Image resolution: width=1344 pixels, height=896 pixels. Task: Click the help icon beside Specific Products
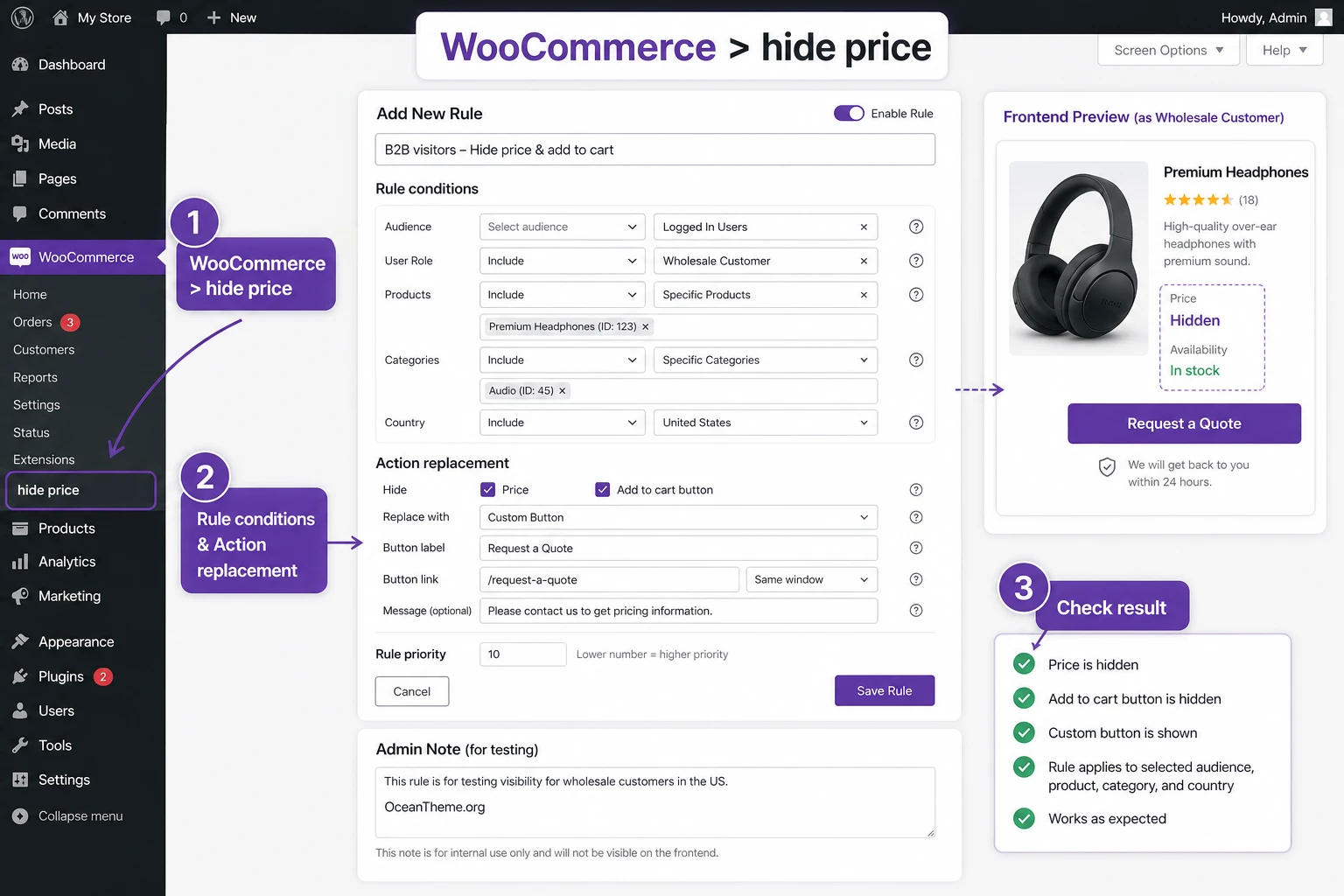coord(916,295)
